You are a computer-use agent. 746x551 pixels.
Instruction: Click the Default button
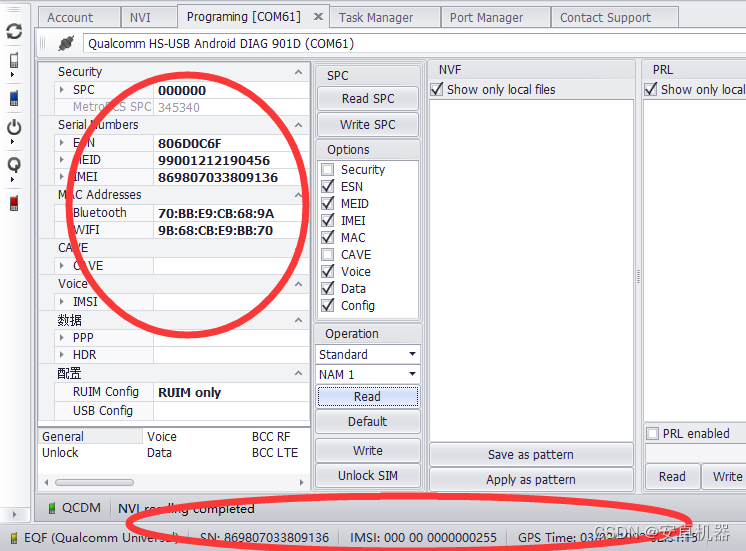click(368, 422)
